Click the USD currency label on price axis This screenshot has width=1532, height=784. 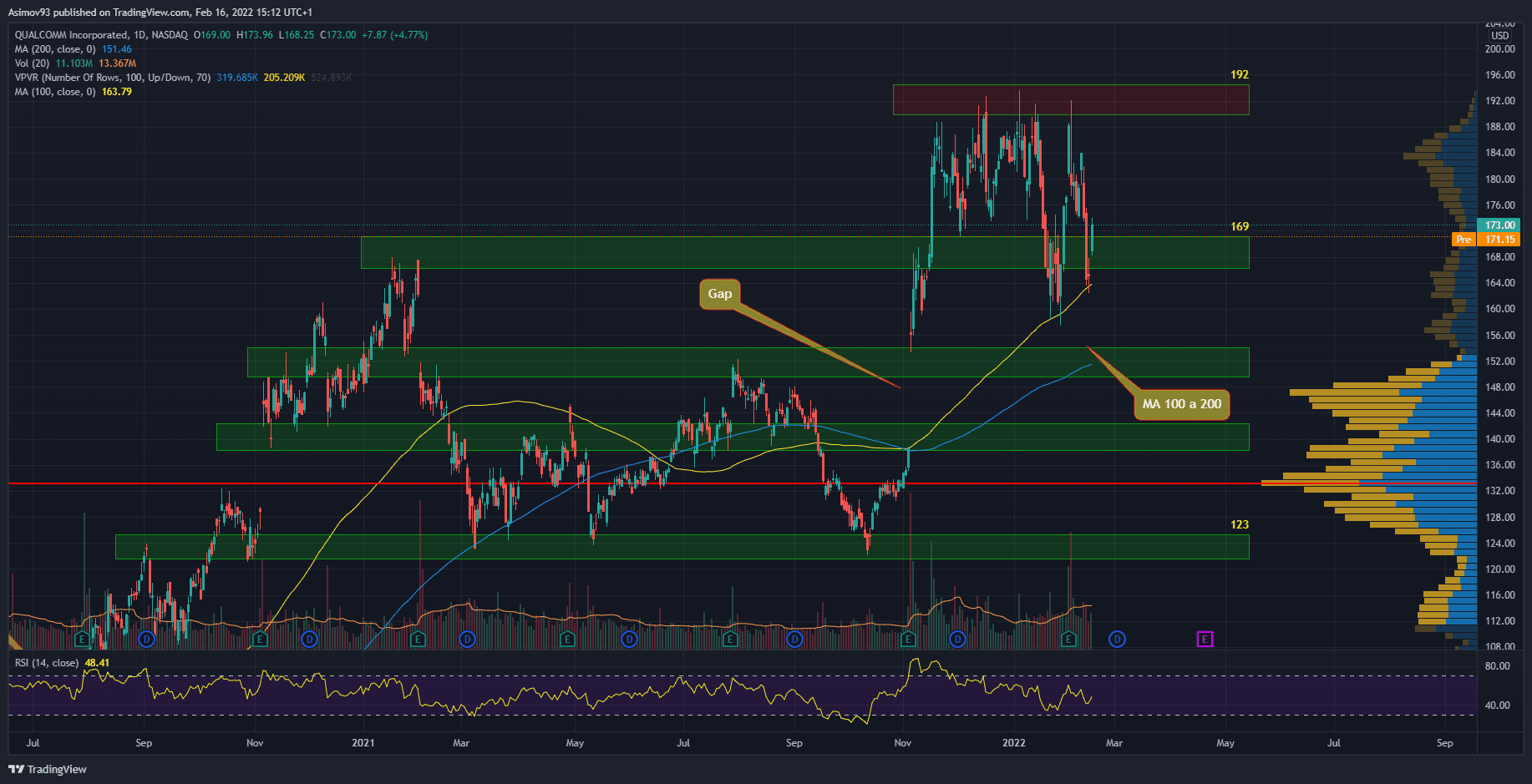[1500, 36]
